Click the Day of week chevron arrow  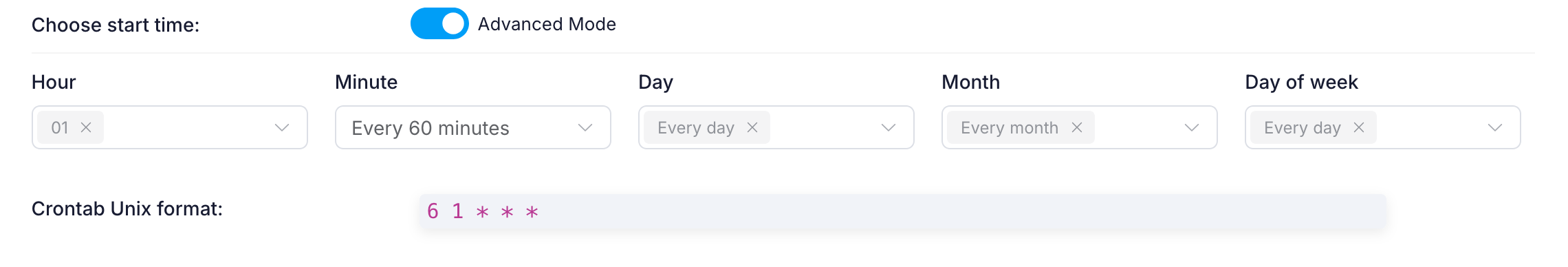pos(1495,127)
